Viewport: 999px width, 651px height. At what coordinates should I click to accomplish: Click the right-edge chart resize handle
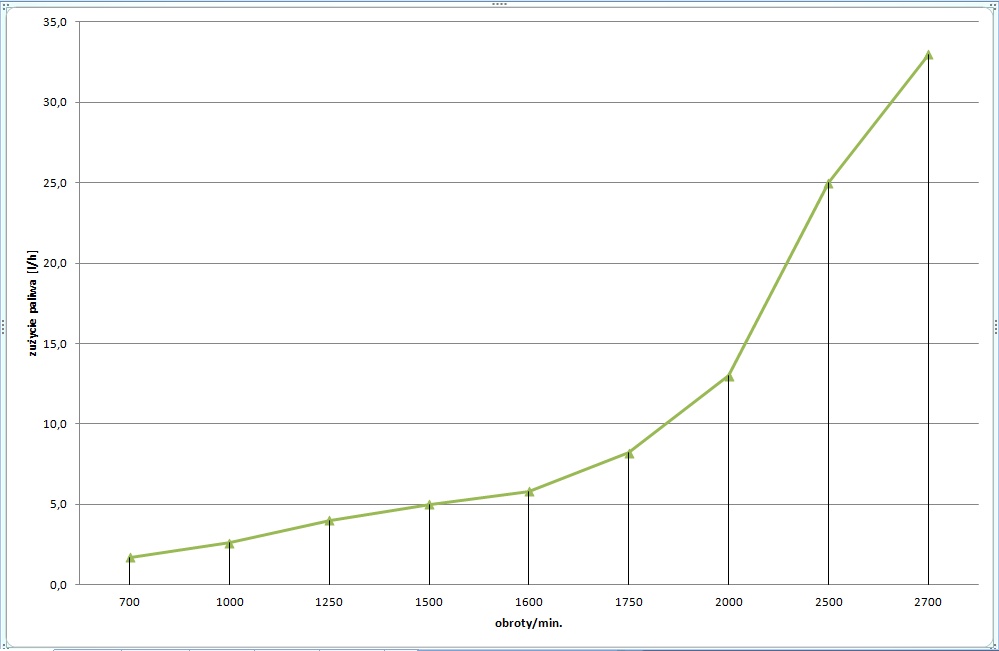(x=996, y=327)
